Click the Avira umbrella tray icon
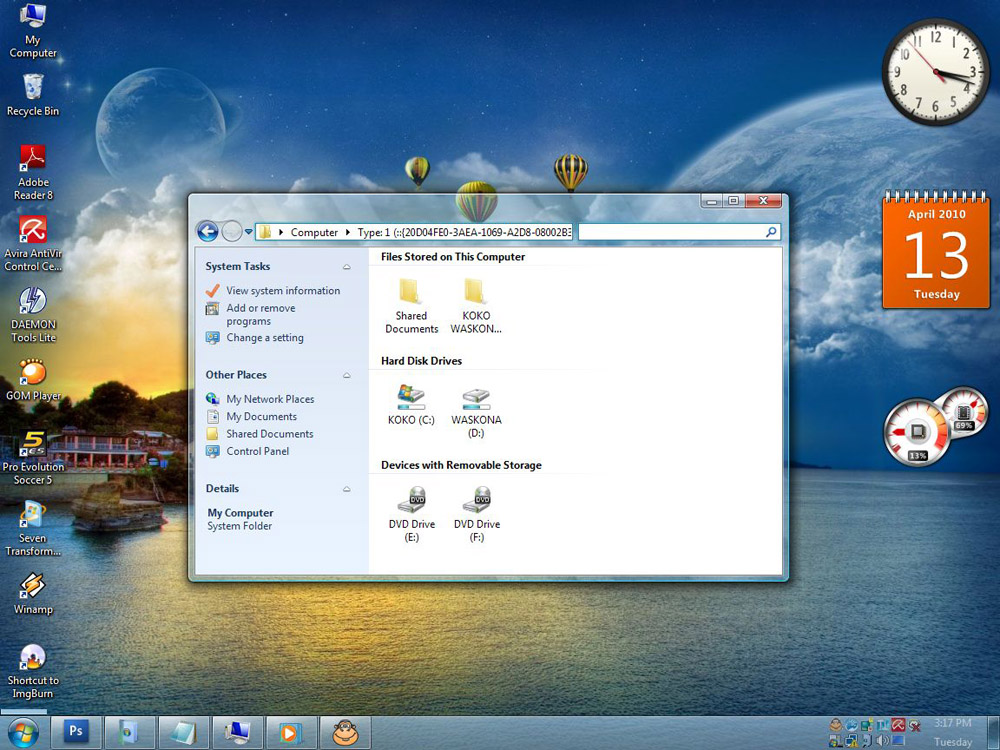This screenshot has height=750, width=1000. 899,725
